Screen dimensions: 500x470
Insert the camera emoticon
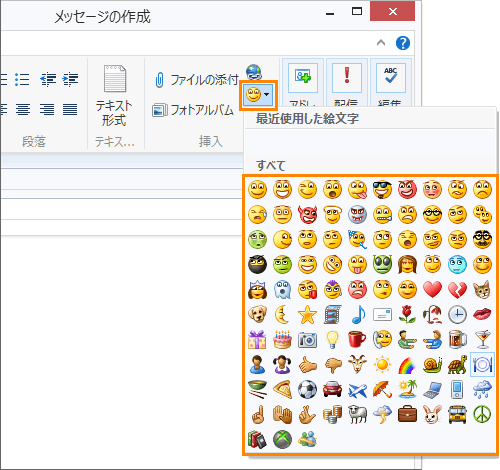307,340
